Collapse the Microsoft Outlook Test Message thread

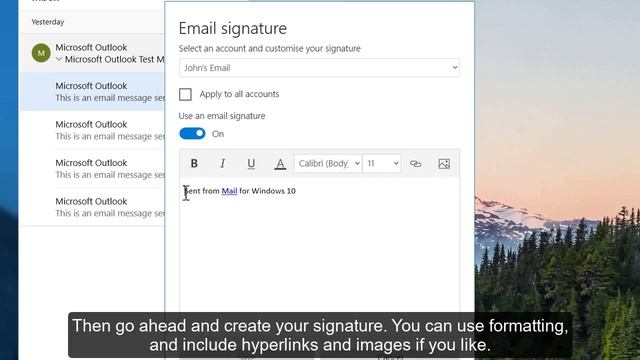click(59, 59)
